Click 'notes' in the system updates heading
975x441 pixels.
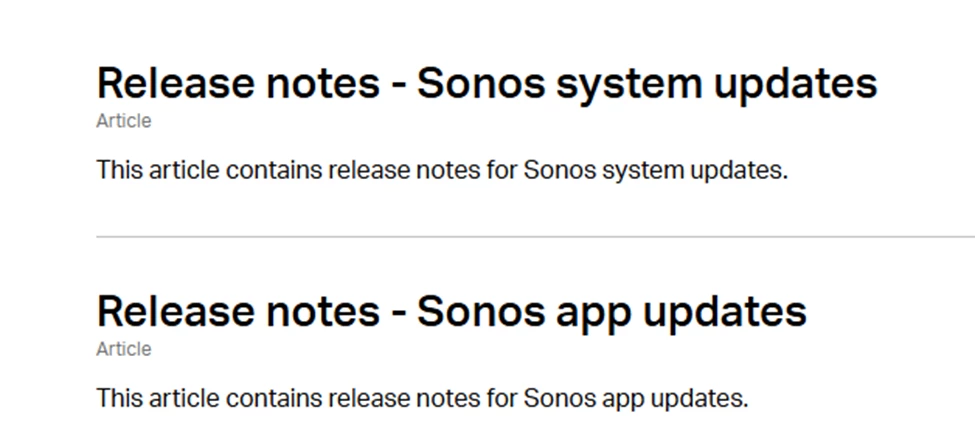[323, 86]
